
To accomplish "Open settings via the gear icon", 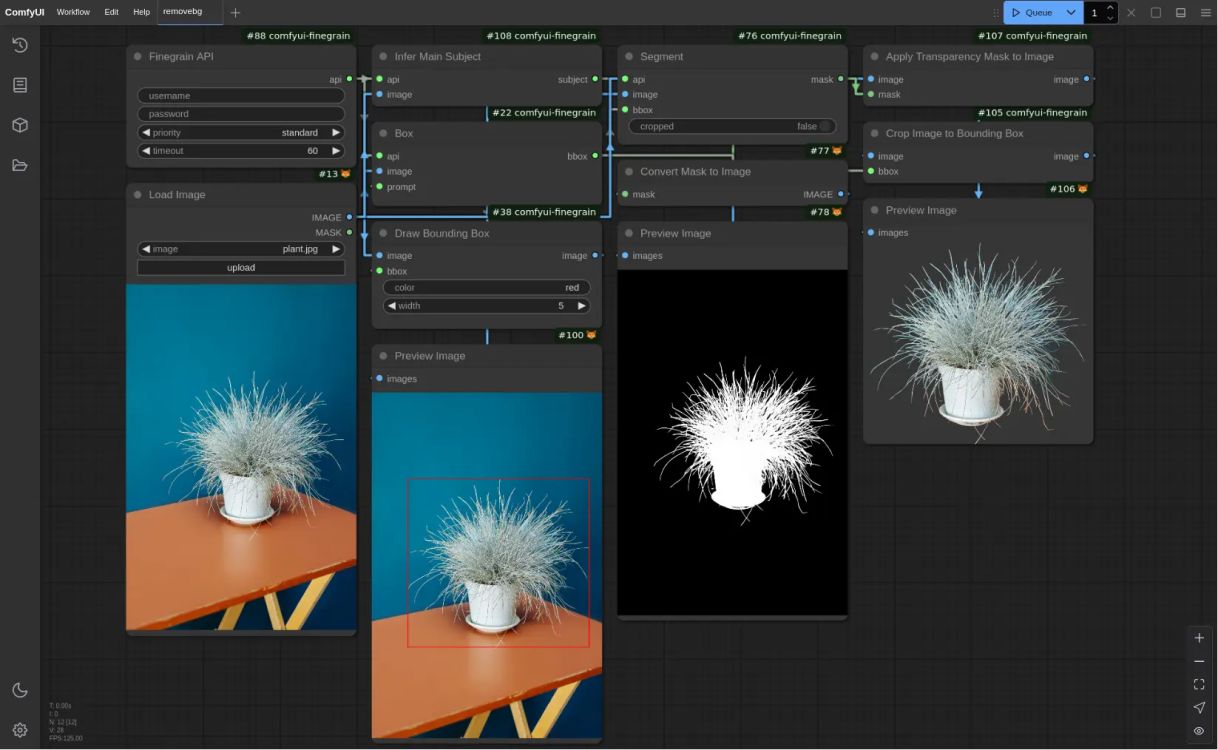I will [20, 730].
